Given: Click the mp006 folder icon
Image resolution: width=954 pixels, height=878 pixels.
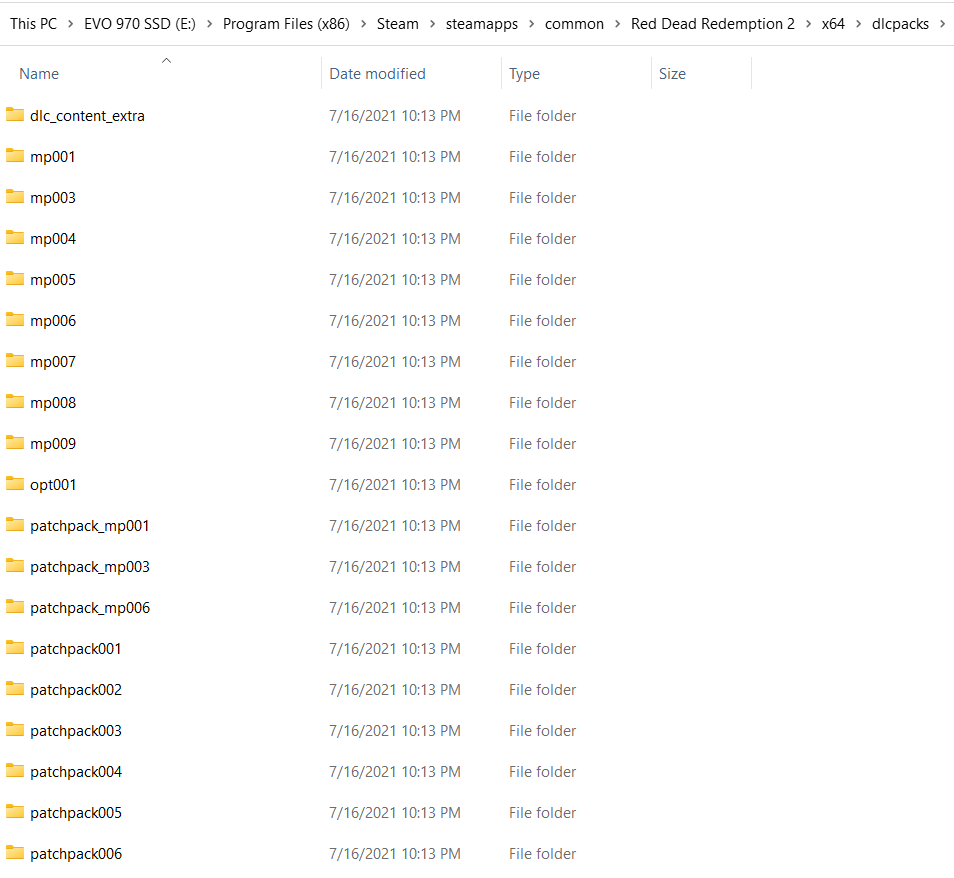Looking at the screenshot, I should pyautogui.click(x=15, y=319).
